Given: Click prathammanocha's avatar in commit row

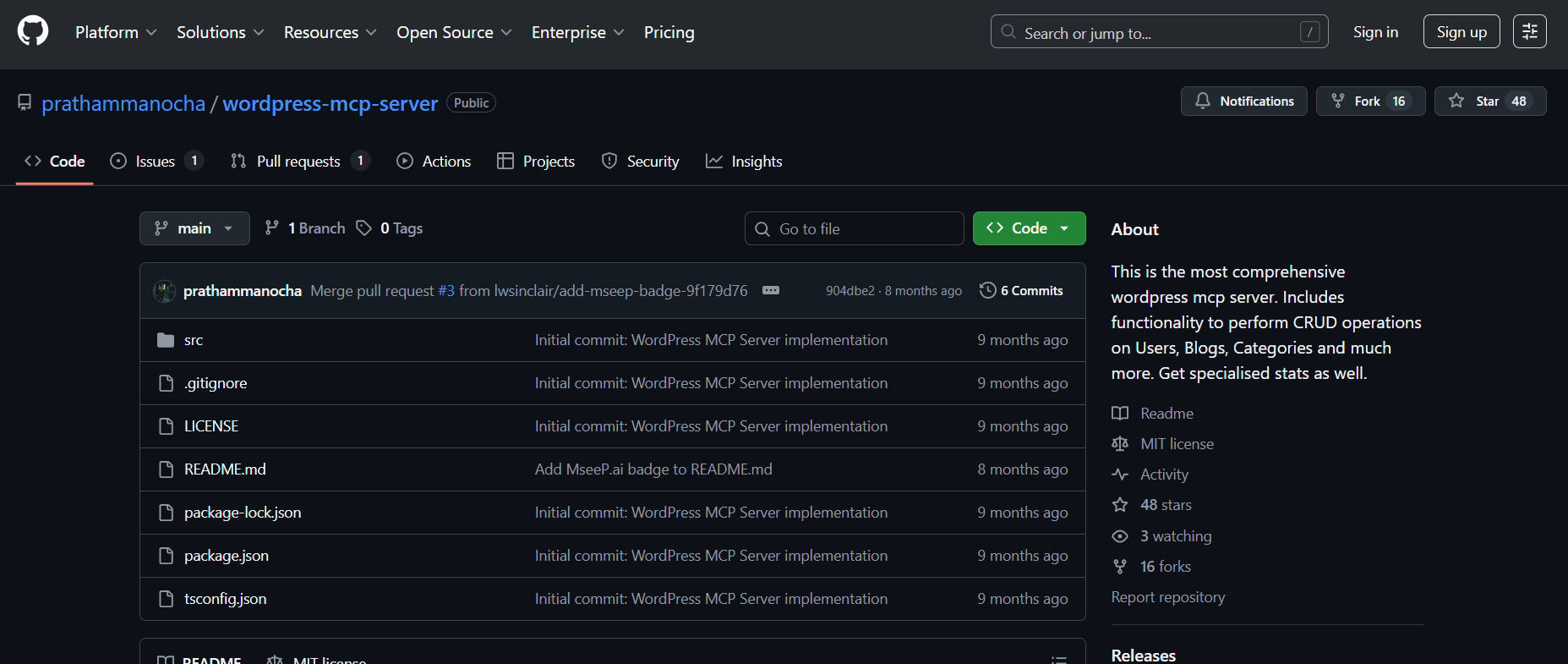Looking at the screenshot, I should (164, 291).
